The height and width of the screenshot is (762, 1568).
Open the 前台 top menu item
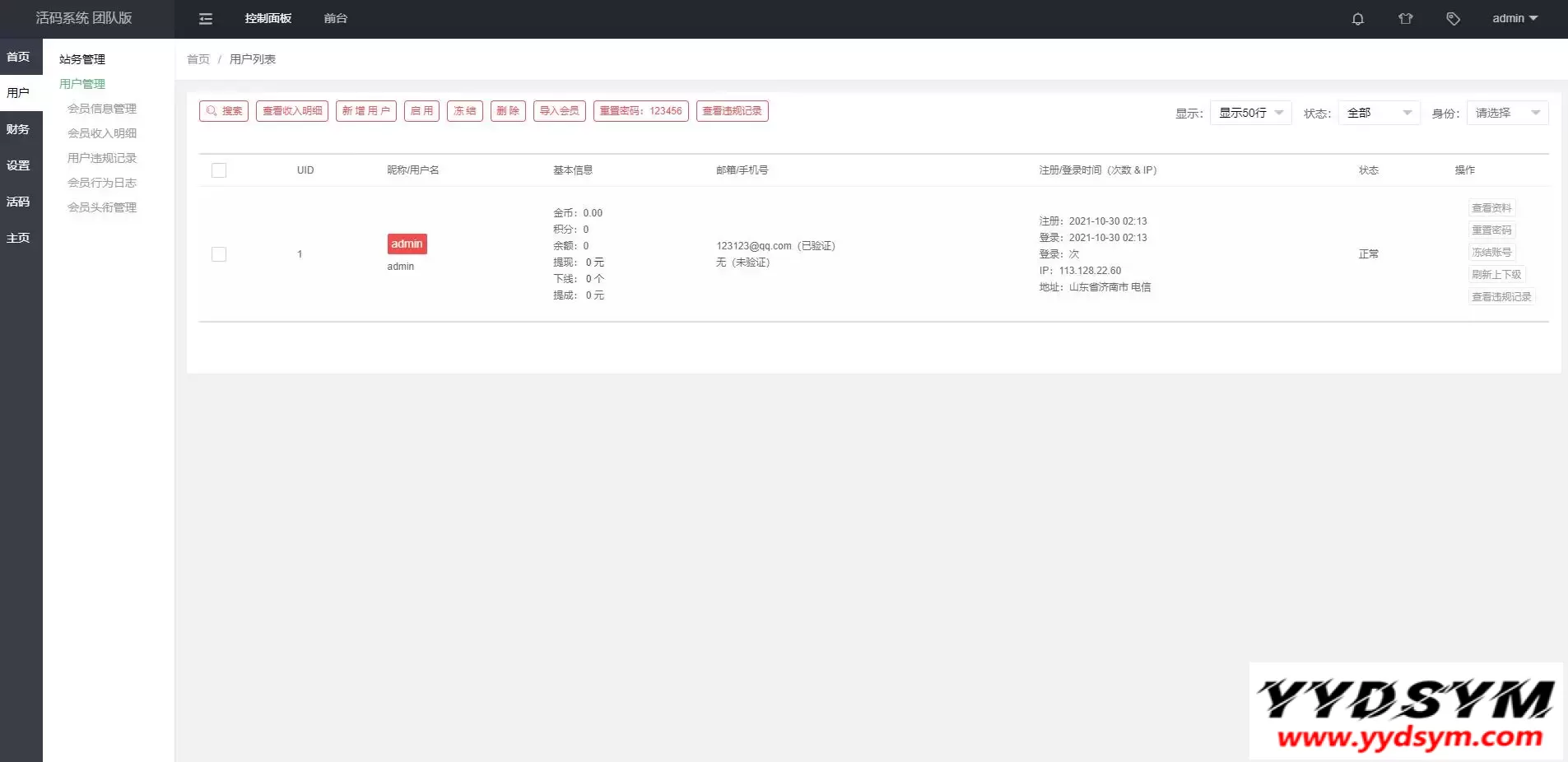pyautogui.click(x=336, y=19)
